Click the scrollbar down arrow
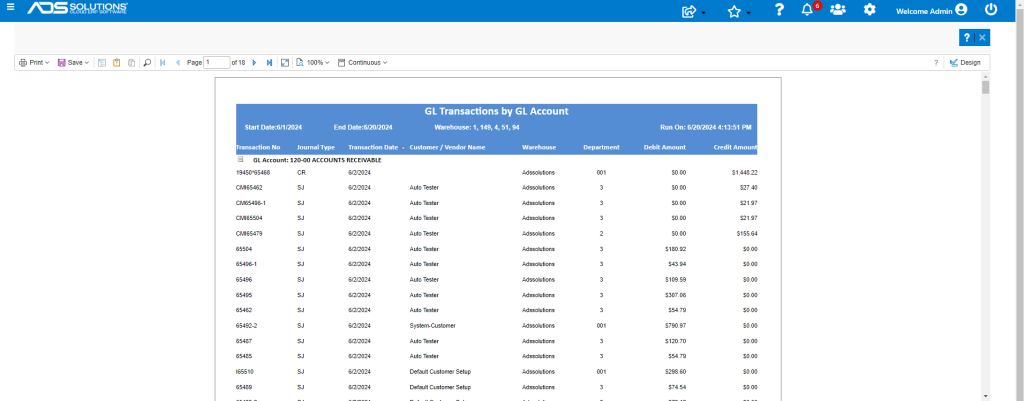The width and height of the screenshot is (1024, 401). pos(985,396)
